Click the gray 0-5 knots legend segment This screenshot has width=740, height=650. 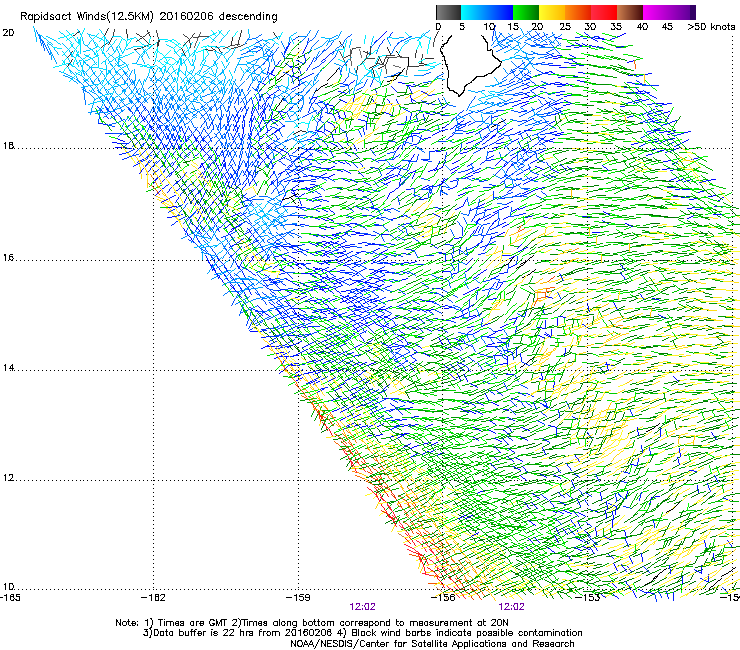point(448,12)
